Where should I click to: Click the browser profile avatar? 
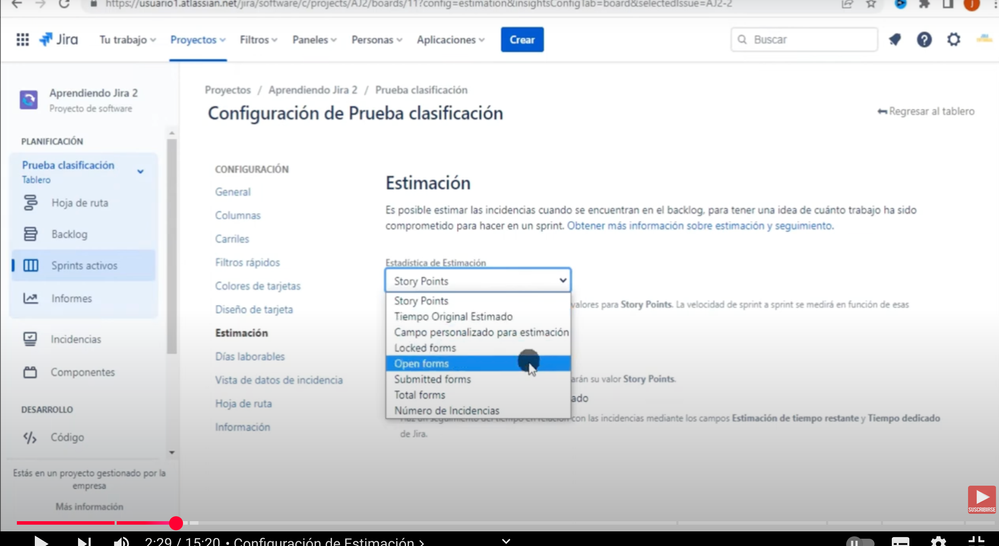click(x=972, y=4)
